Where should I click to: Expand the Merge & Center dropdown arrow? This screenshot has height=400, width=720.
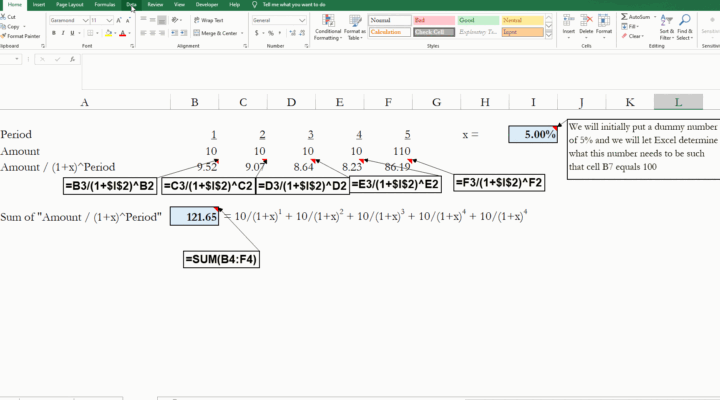click(x=243, y=33)
